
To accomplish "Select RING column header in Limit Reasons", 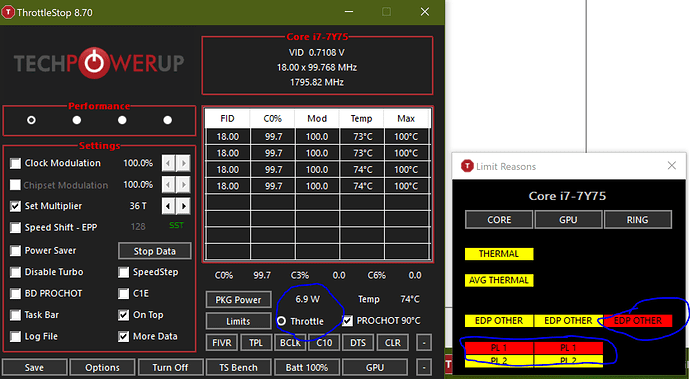I will point(638,220).
